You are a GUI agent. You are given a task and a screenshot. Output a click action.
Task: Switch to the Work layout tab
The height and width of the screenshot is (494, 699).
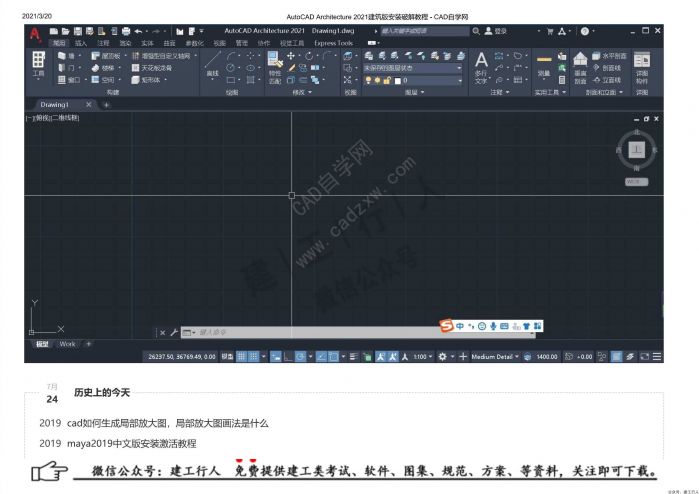(x=67, y=344)
